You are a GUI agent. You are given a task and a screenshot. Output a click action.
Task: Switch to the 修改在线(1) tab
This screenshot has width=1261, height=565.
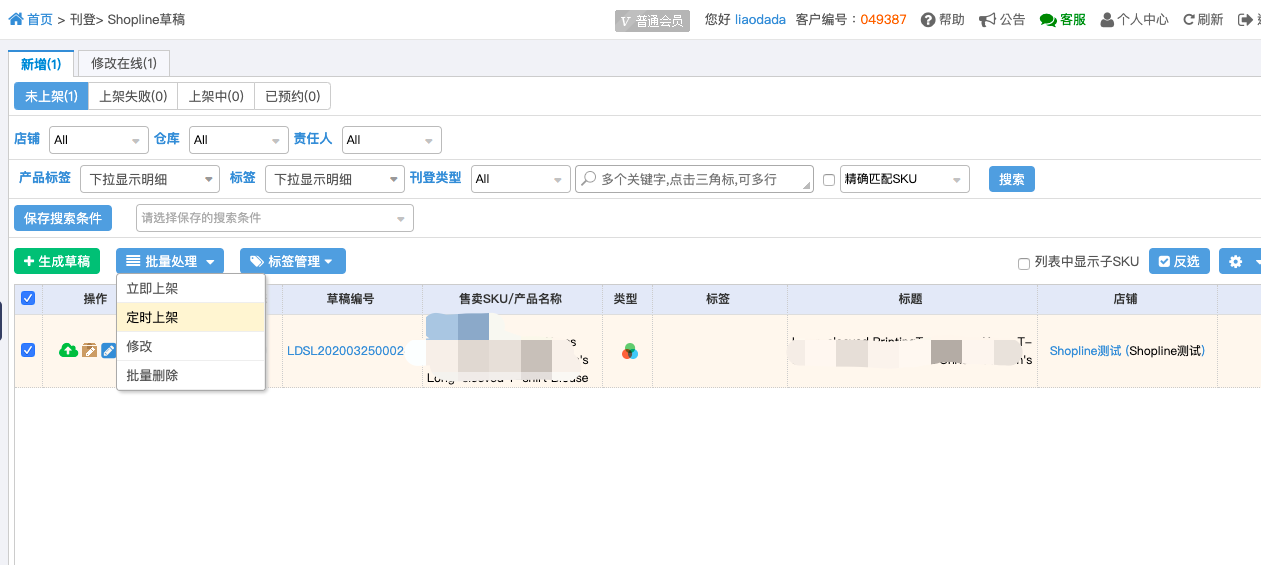[x=124, y=63]
